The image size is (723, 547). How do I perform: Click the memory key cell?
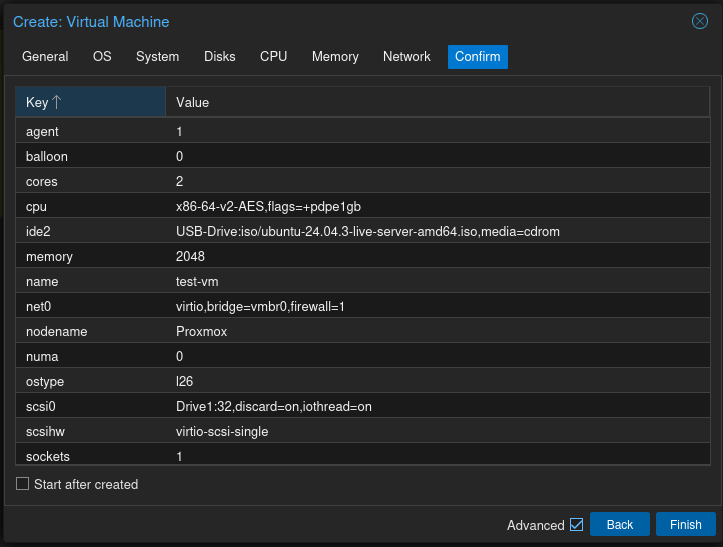point(90,256)
